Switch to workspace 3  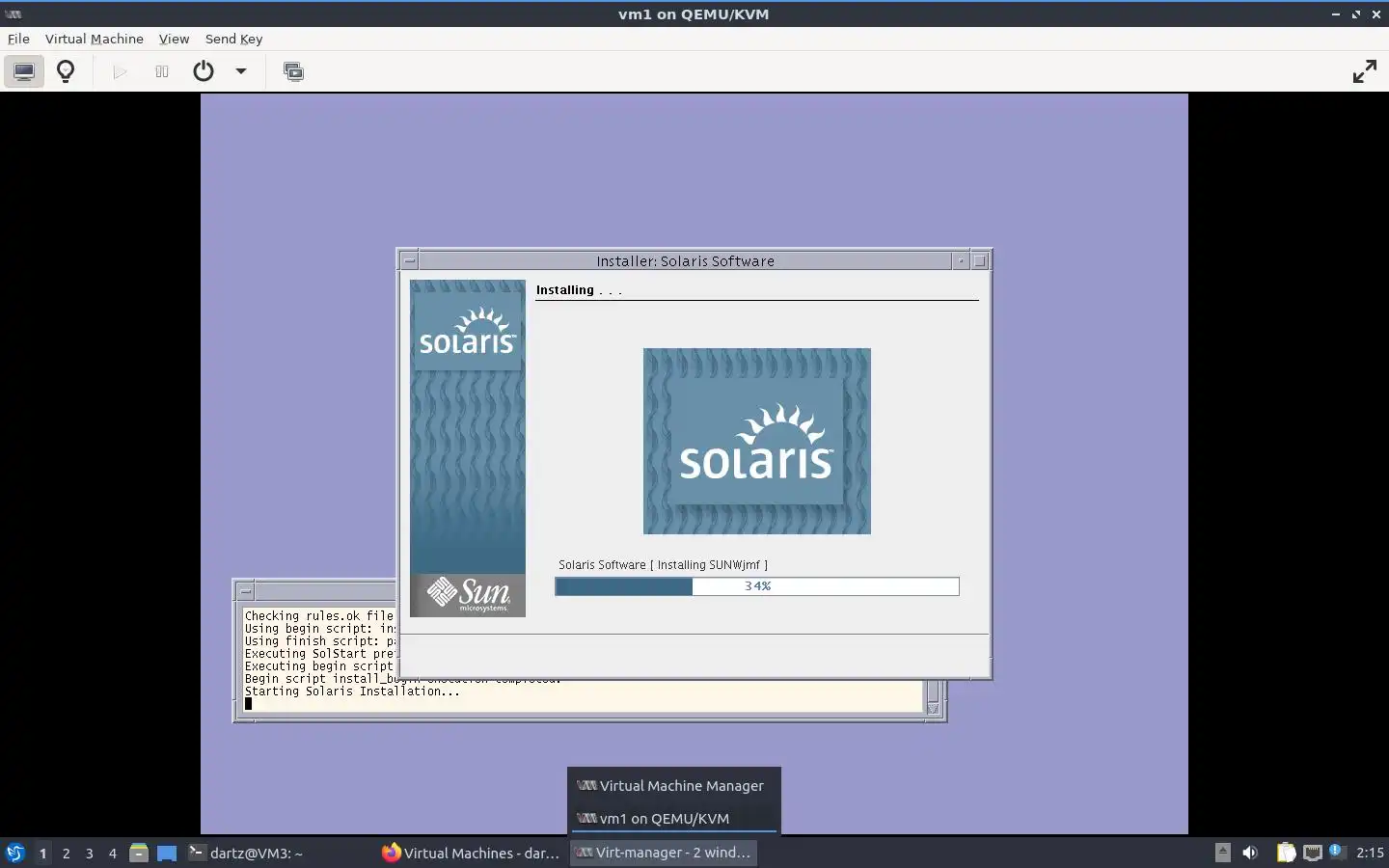[89, 853]
